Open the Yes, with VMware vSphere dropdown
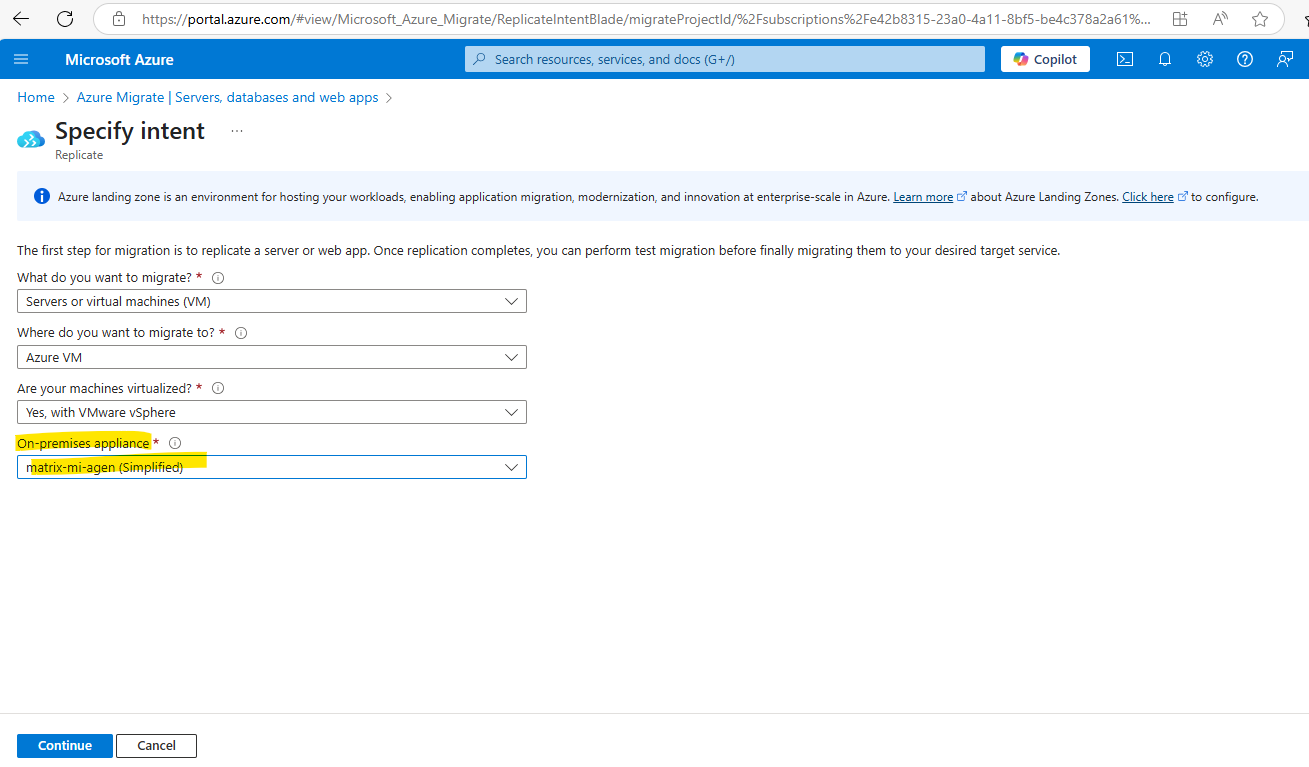The height and width of the screenshot is (767, 1309). pos(272,412)
